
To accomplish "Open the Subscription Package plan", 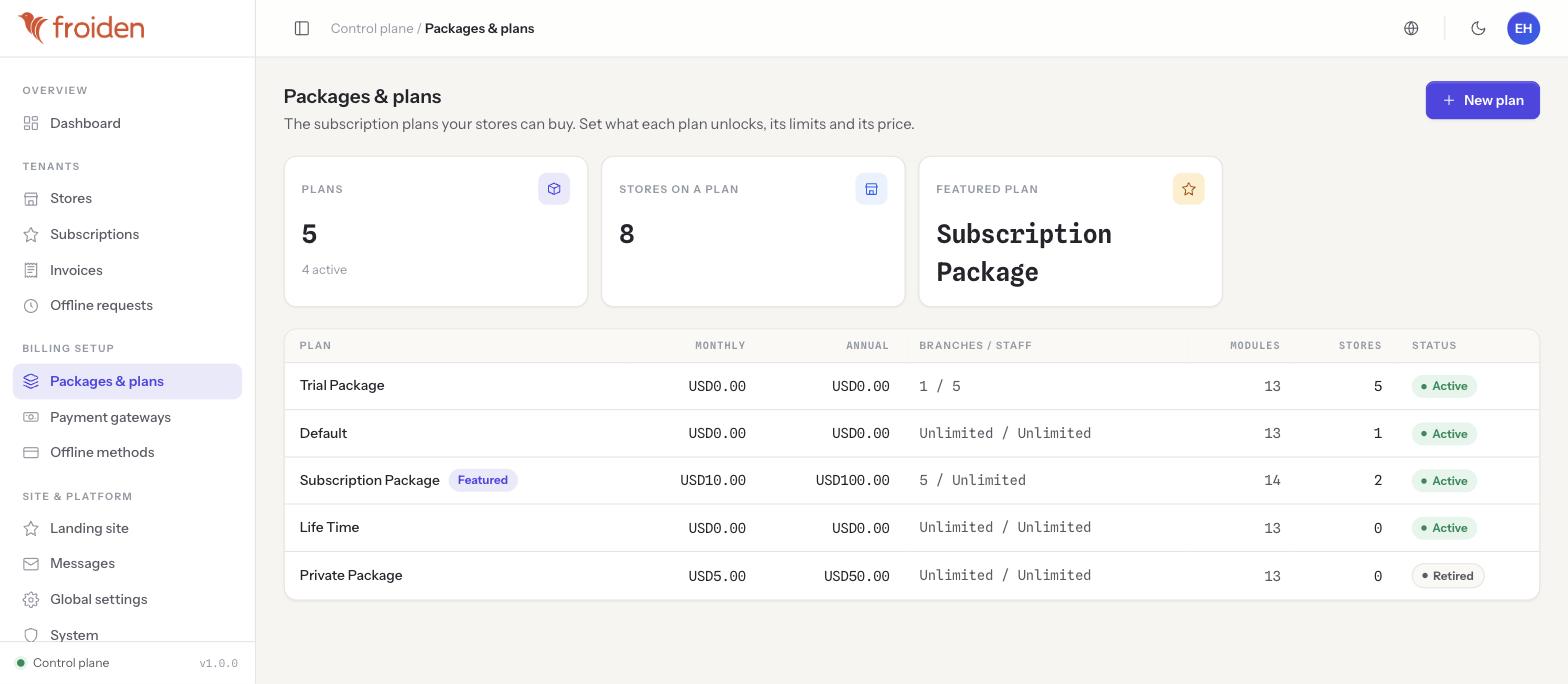I will tap(911, 480).
